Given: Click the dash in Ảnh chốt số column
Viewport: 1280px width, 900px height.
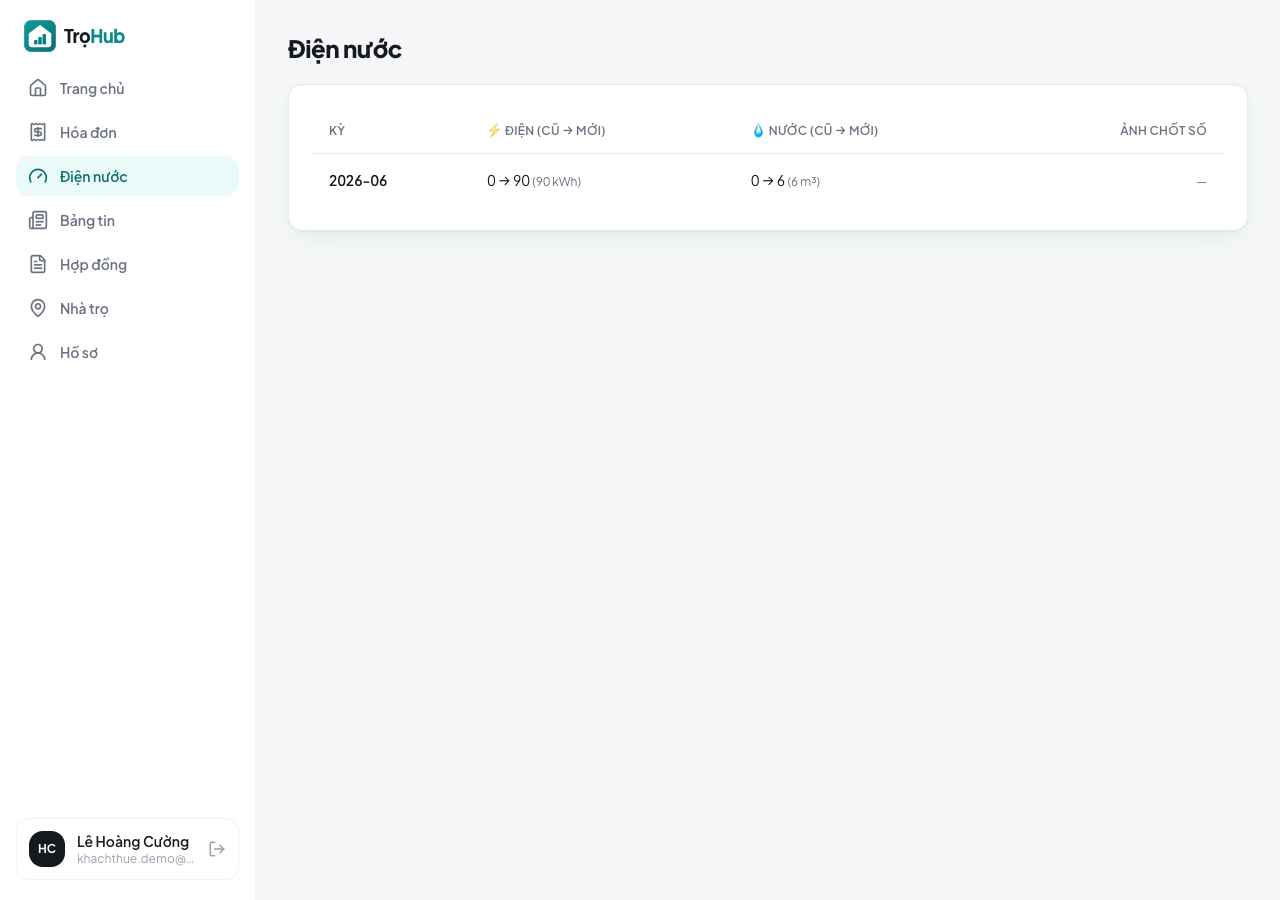Looking at the screenshot, I should (1201, 182).
